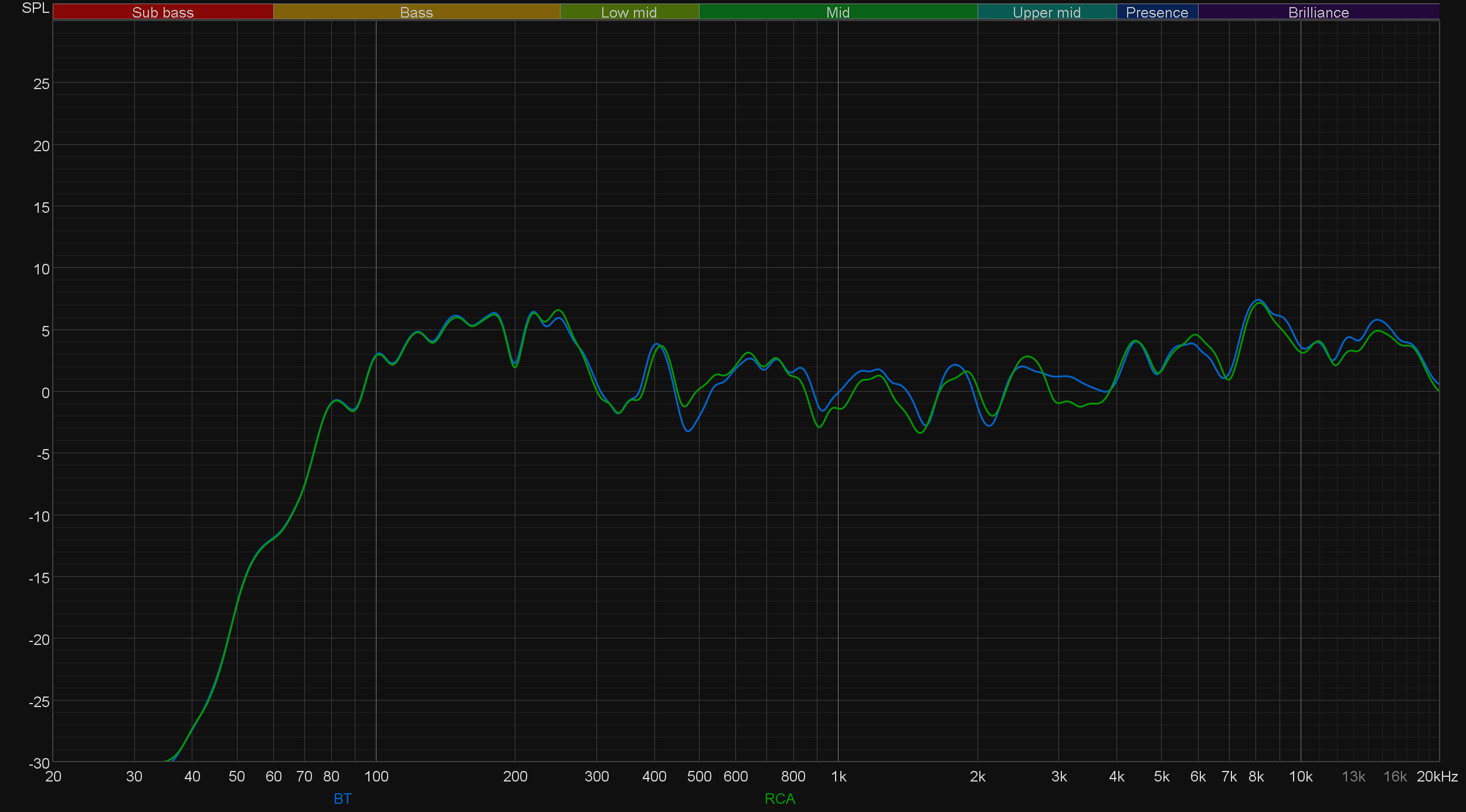1466x812 pixels.
Task: Click the SPL axis title
Action: (x=35, y=8)
